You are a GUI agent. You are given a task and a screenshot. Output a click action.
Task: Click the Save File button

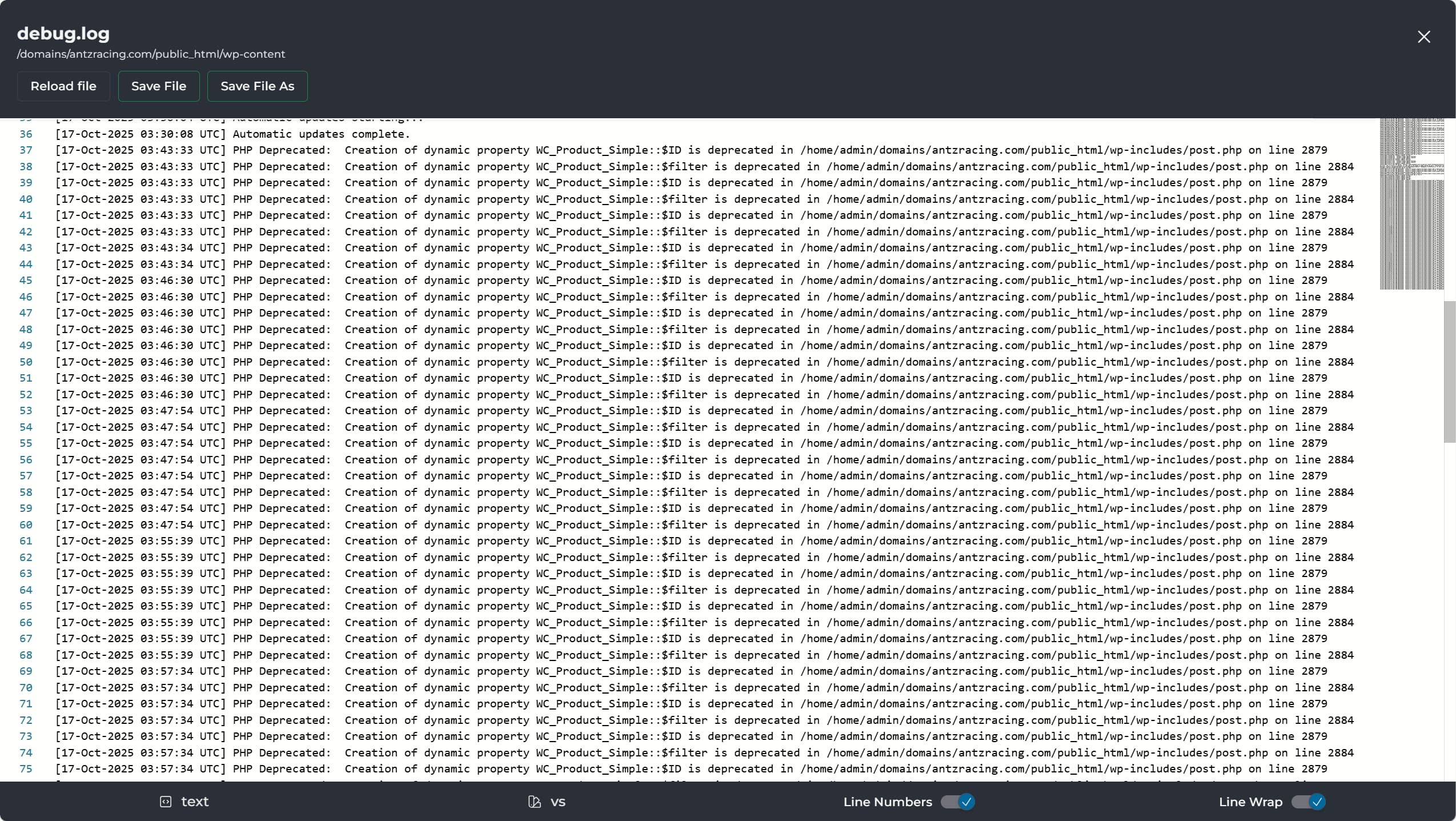159,86
